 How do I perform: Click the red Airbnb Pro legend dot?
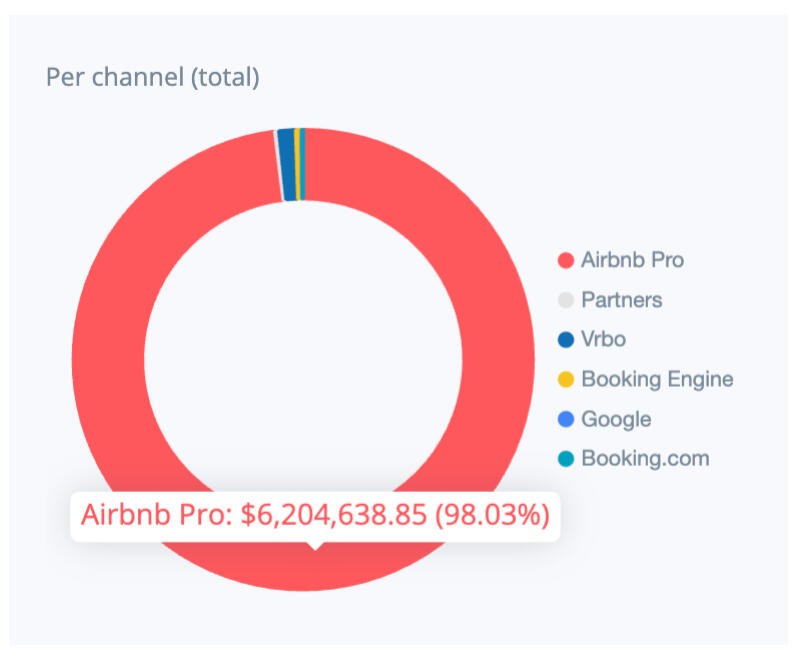pyautogui.click(x=566, y=260)
